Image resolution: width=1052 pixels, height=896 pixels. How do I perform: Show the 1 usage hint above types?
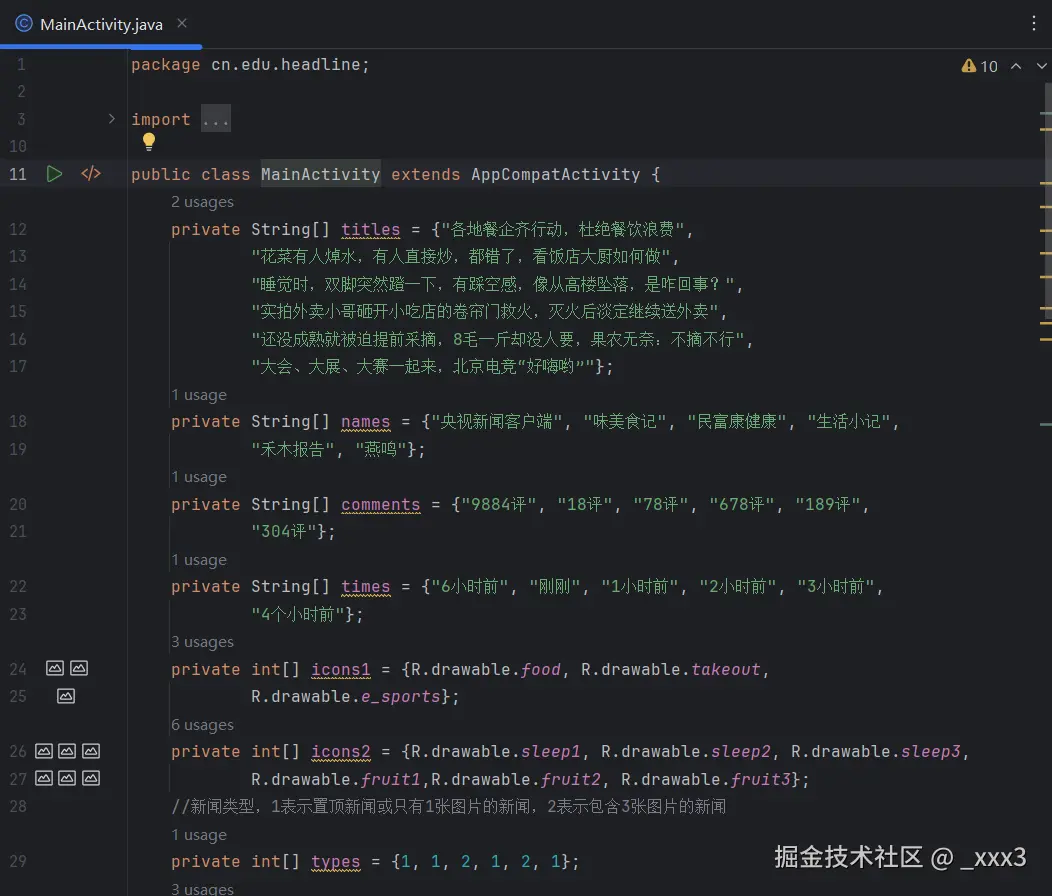(199, 835)
